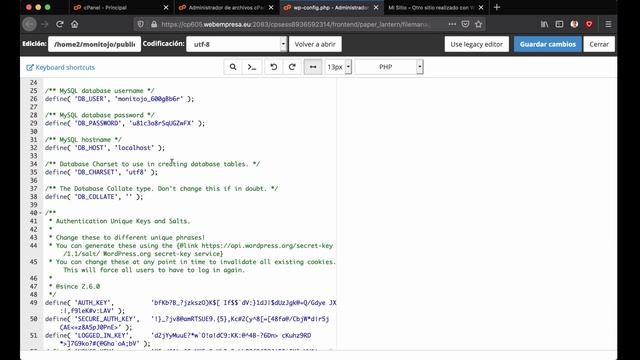Close the editor with Cerrar

tap(599, 44)
